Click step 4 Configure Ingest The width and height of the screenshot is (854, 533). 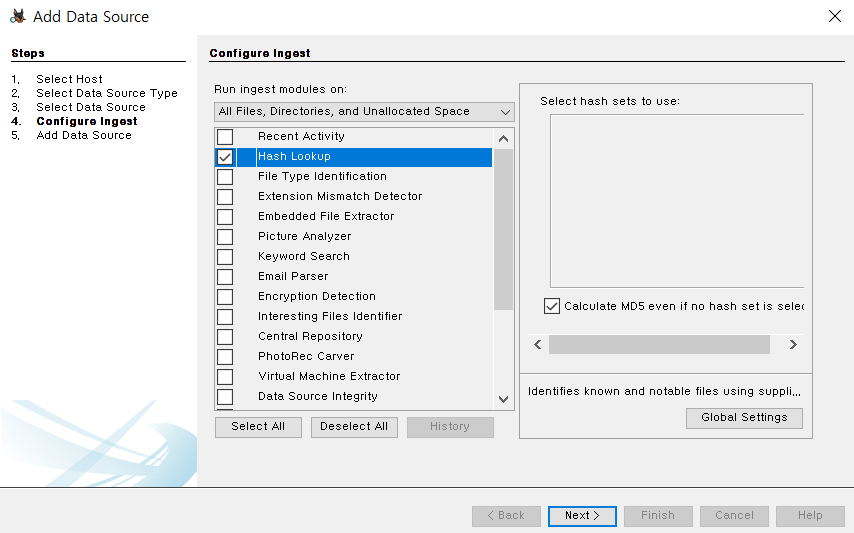(87, 121)
